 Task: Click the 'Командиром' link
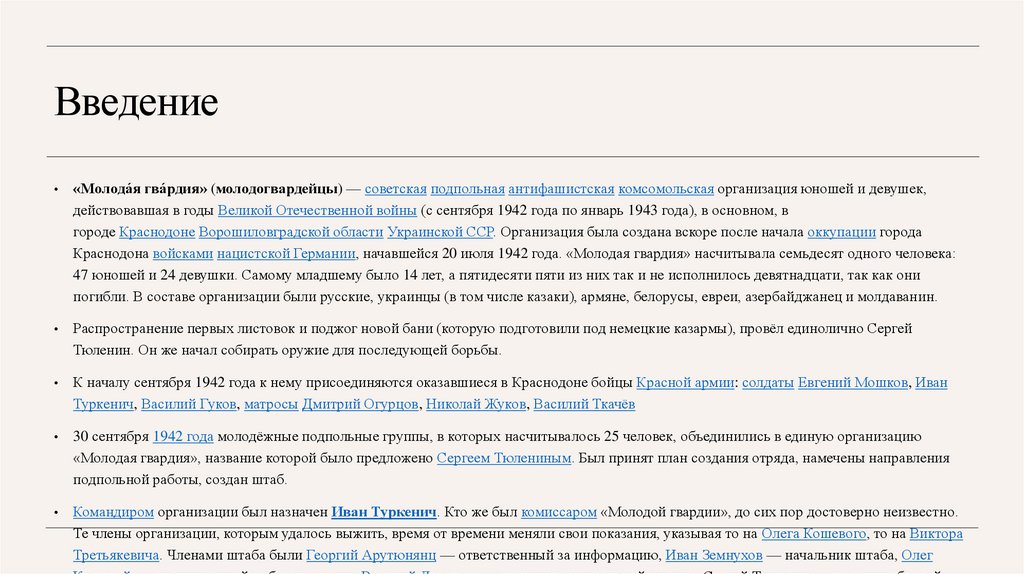point(113,512)
